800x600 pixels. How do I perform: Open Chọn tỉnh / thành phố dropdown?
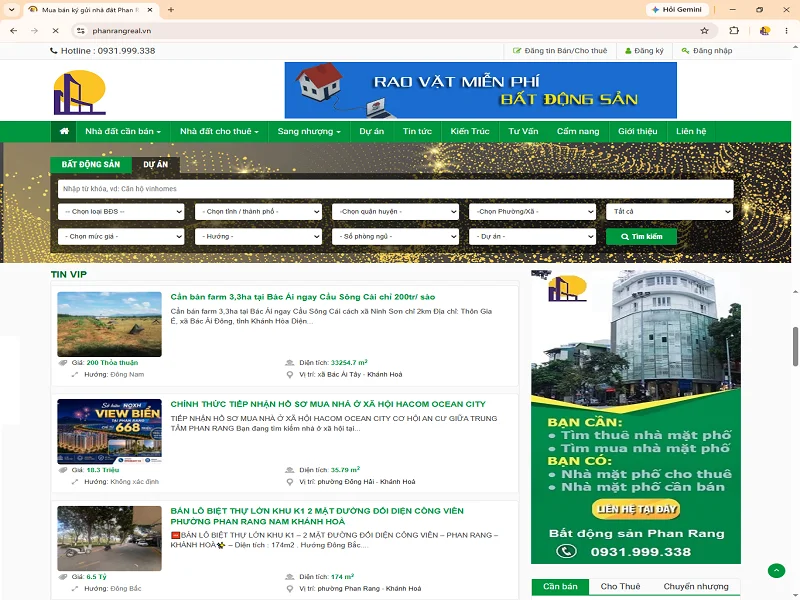click(258, 211)
